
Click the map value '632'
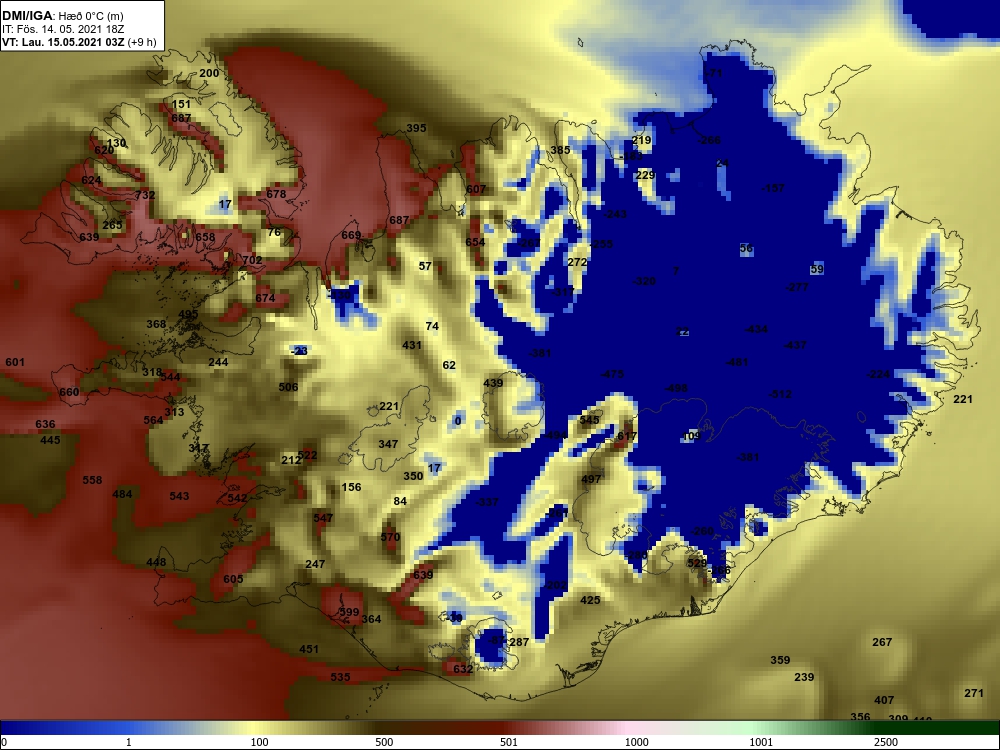coord(463,669)
